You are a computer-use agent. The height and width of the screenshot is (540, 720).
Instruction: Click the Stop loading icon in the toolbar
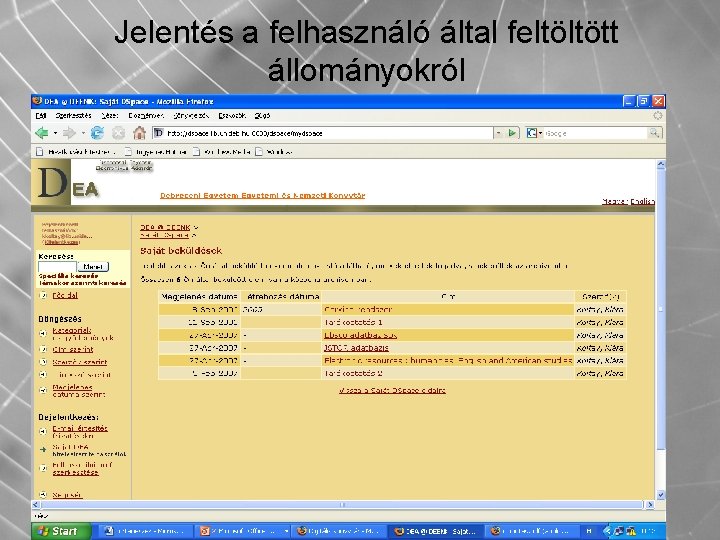point(118,133)
